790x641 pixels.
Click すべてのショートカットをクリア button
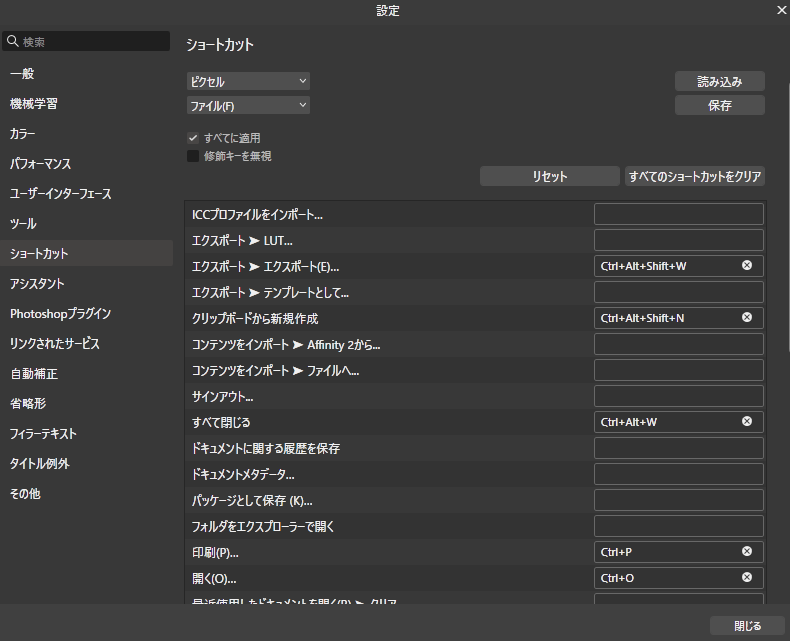pyautogui.click(x=695, y=177)
